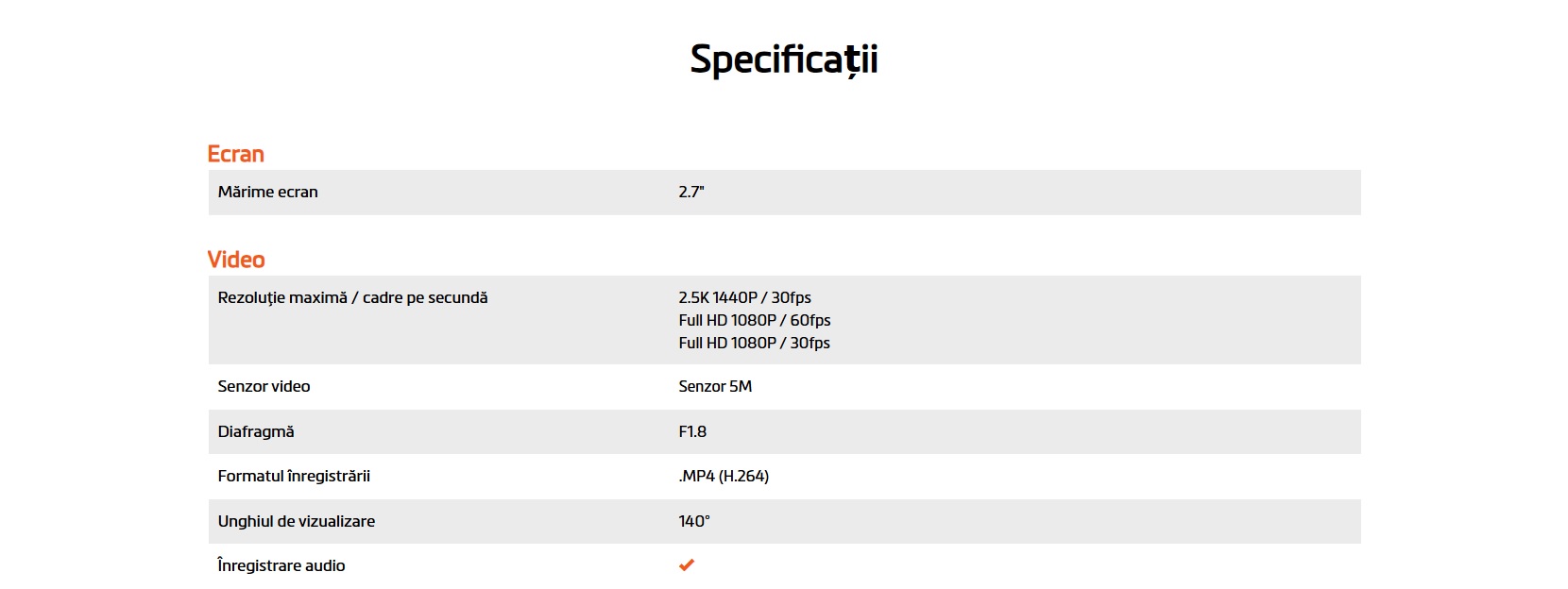Click the words Rezoluție maximă
Viewport: 1568px width, 589px height.
point(281,297)
